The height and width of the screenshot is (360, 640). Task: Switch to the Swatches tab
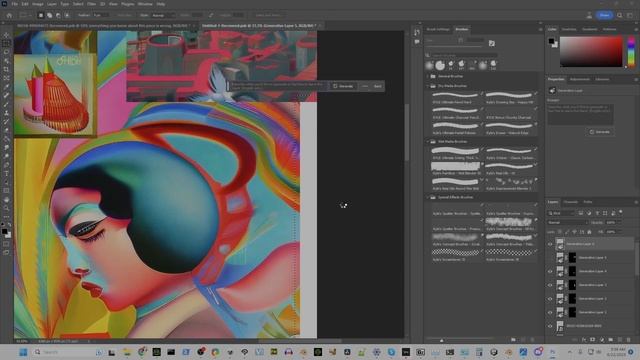click(569, 29)
